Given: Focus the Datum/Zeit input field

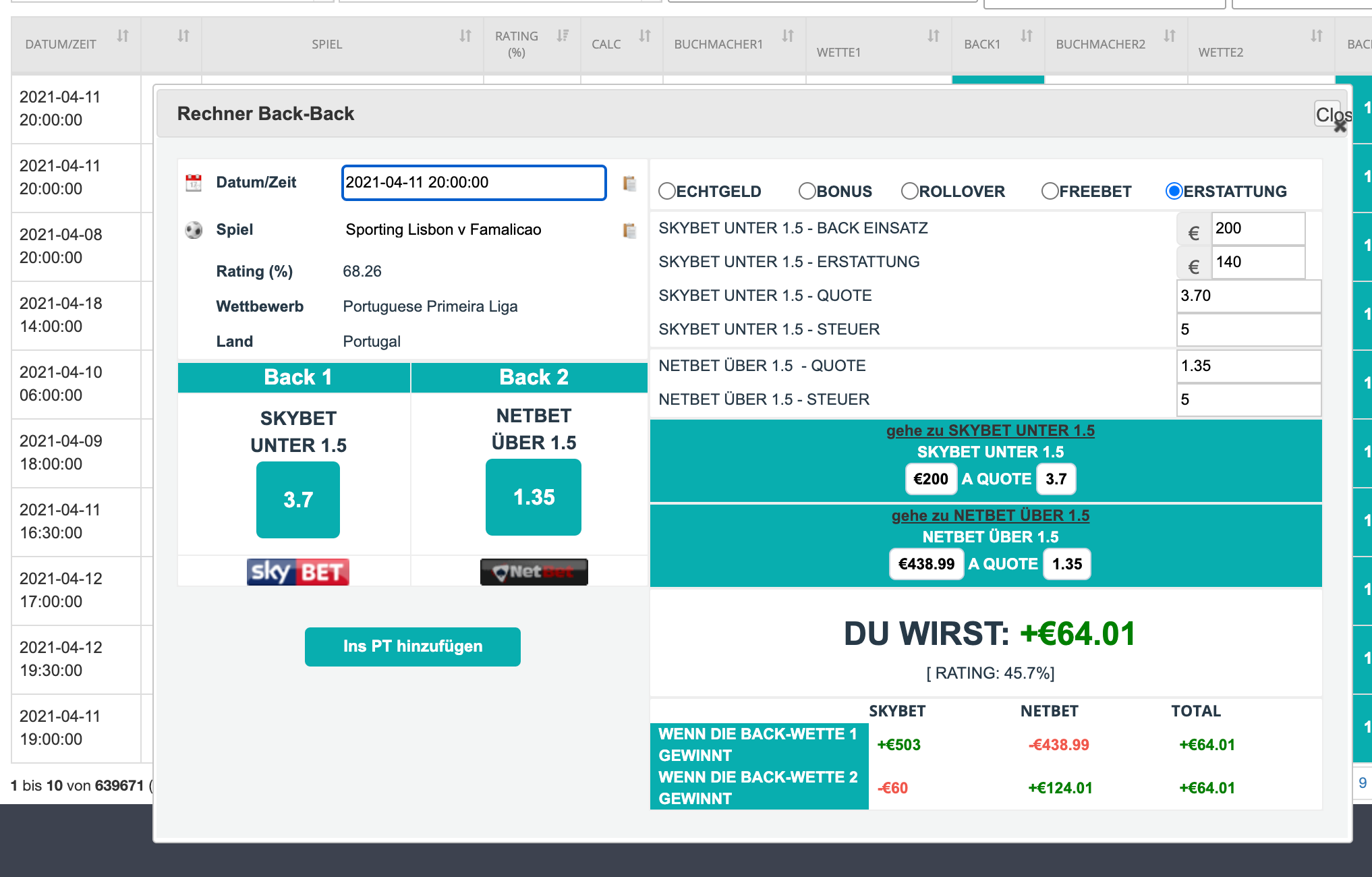Looking at the screenshot, I should click(474, 183).
